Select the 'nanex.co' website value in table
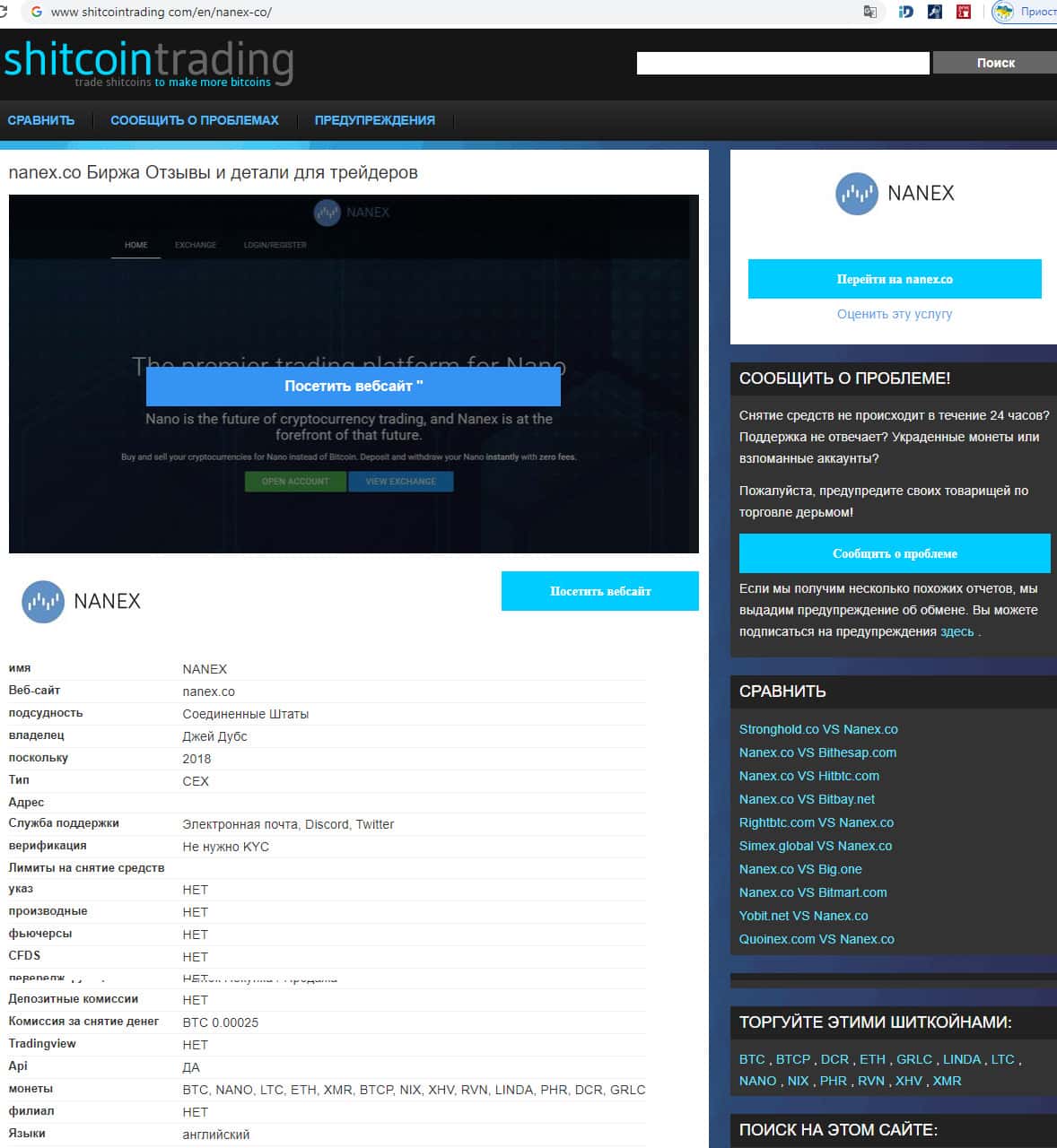Screen dimensions: 1057x1148 (208, 691)
